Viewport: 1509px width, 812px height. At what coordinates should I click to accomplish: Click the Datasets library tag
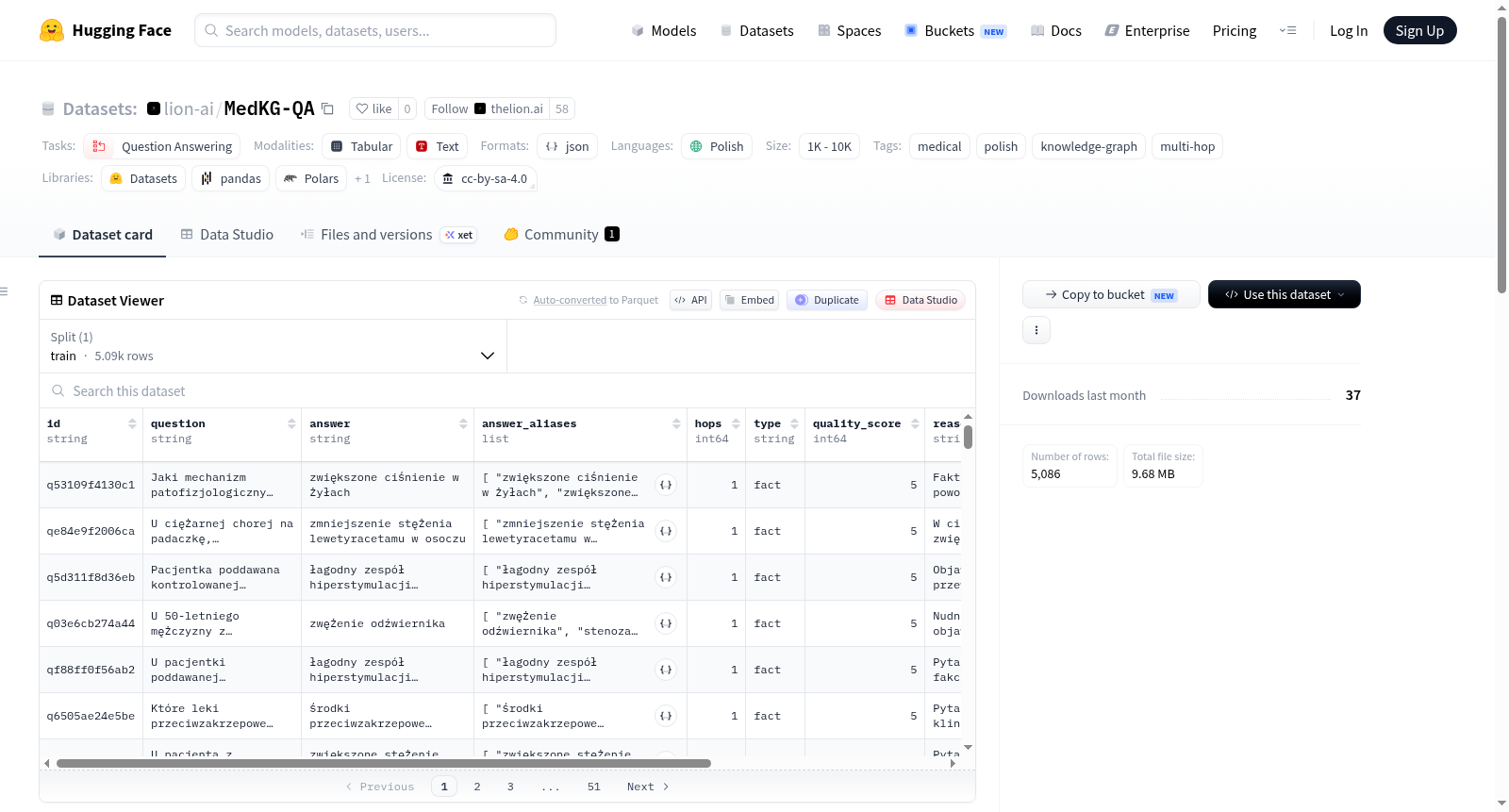coord(143,178)
